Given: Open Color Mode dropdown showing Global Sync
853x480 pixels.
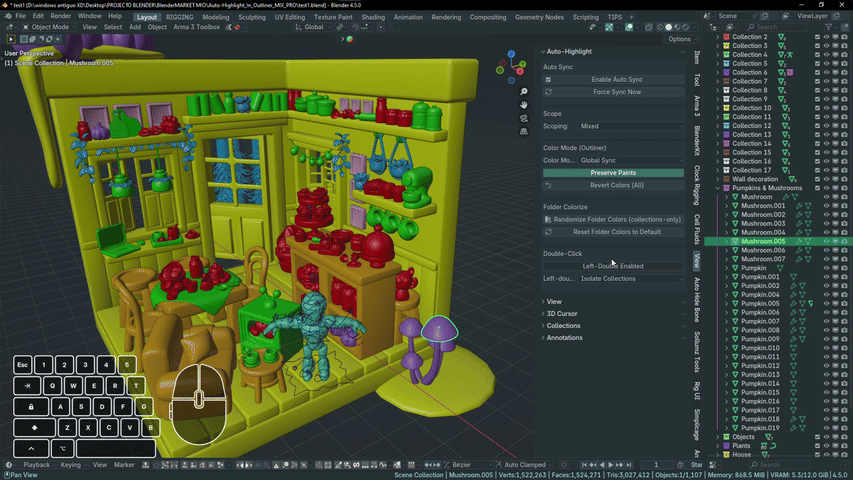Looking at the screenshot, I should tap(631, 161).
